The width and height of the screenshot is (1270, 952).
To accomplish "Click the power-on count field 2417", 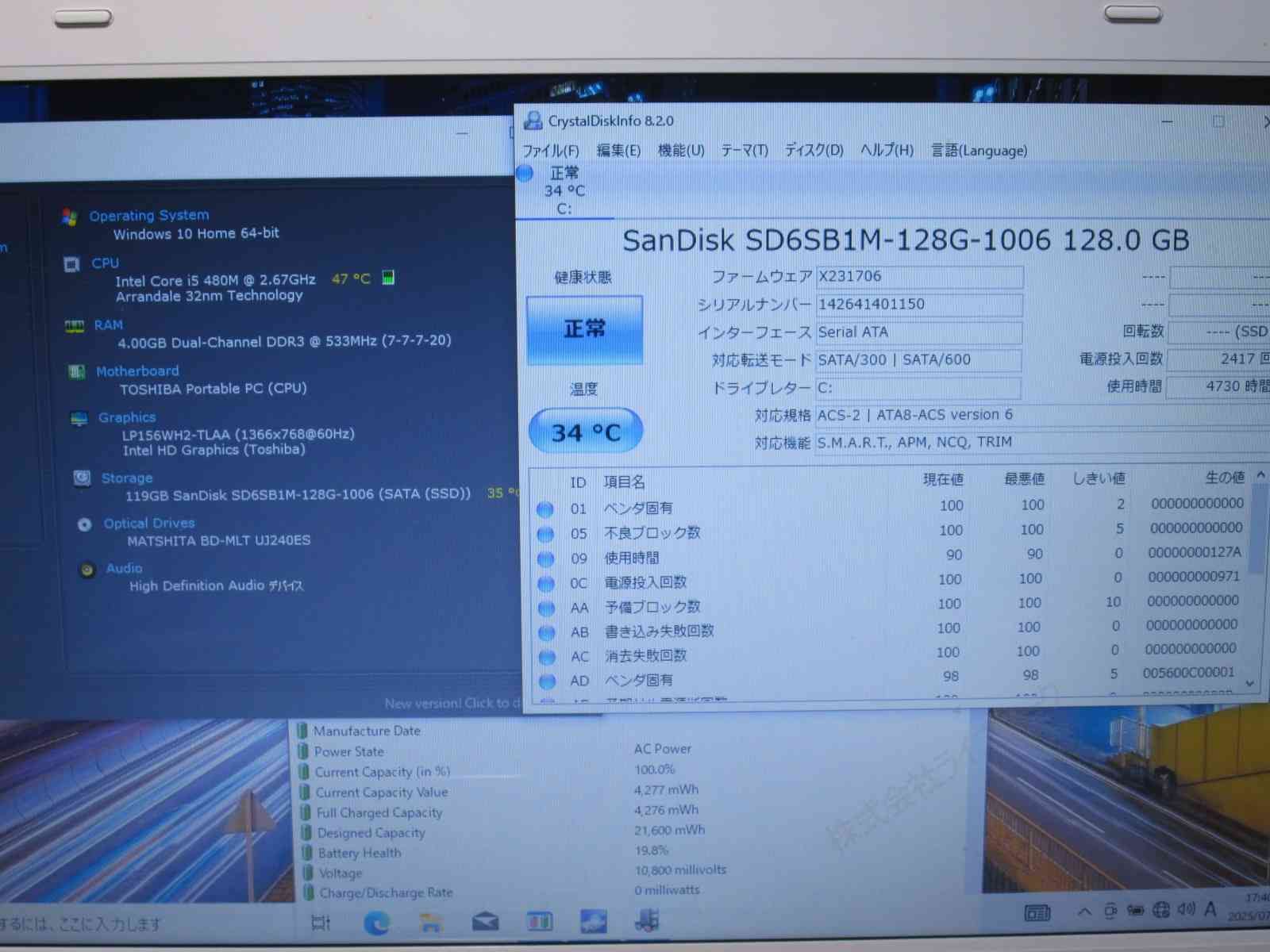I will [x=1218, y=359].
